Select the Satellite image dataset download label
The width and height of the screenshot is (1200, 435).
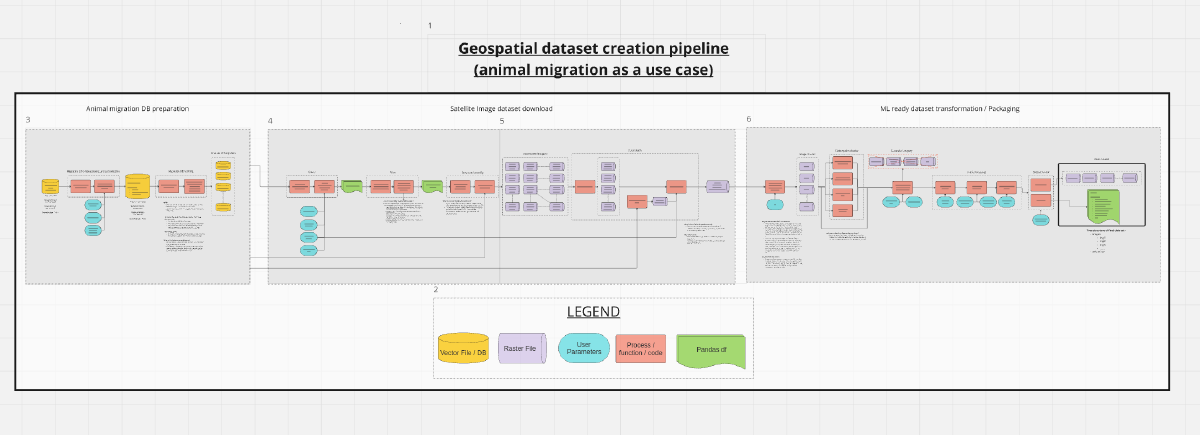[501, 108]
